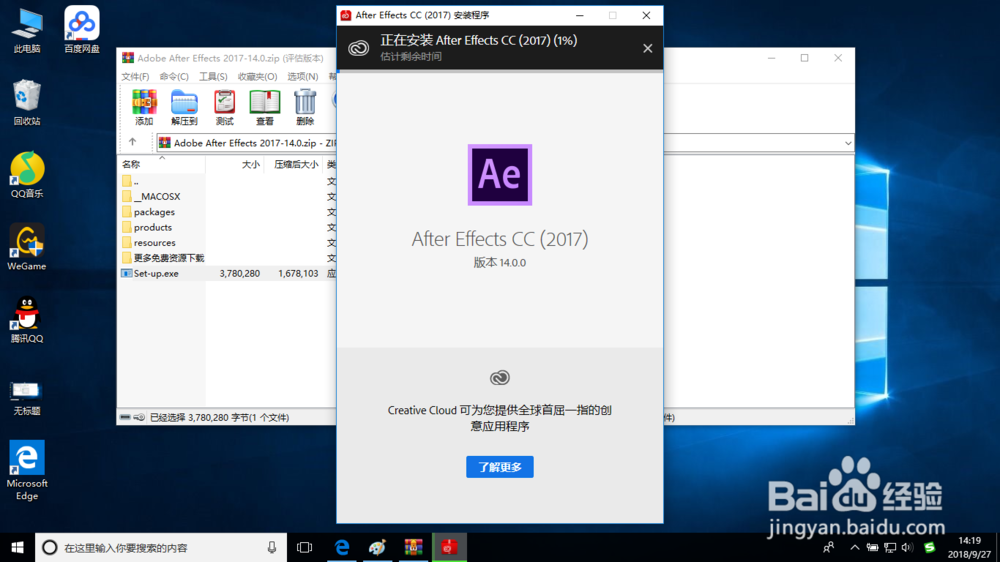Open the 无标题 desktop file
This screenshot has width=1000, height=562.
(x=27, y=397)
